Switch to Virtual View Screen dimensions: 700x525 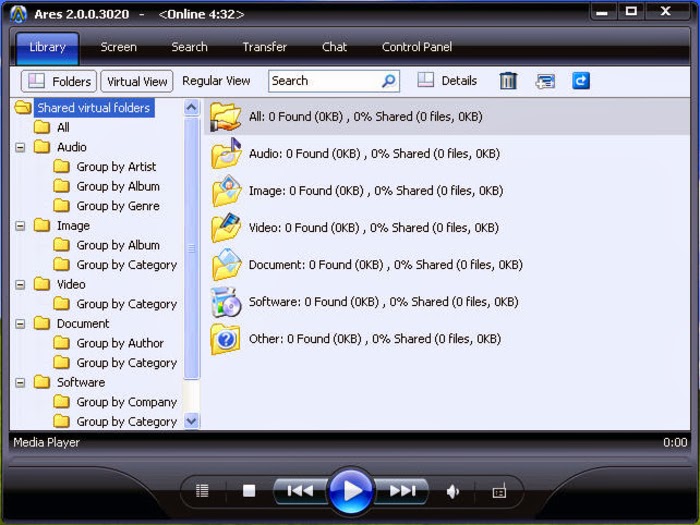pyautogui.click(x=137, y=81)
